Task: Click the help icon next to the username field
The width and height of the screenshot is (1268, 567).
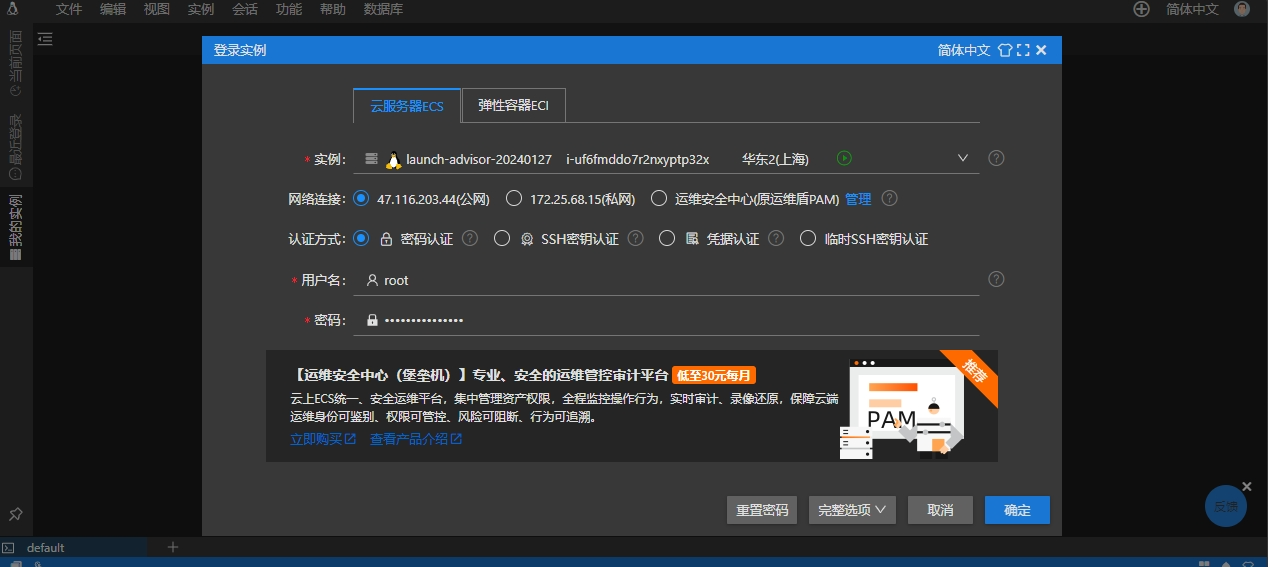Action: click(x=996, y=279)
